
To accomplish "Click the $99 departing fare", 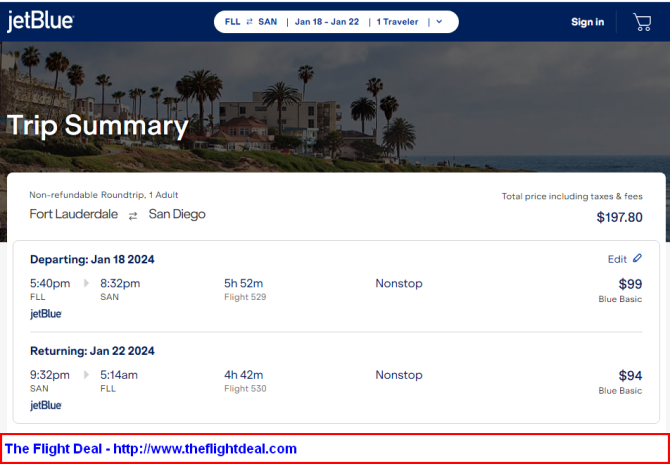I will (630, 284).
